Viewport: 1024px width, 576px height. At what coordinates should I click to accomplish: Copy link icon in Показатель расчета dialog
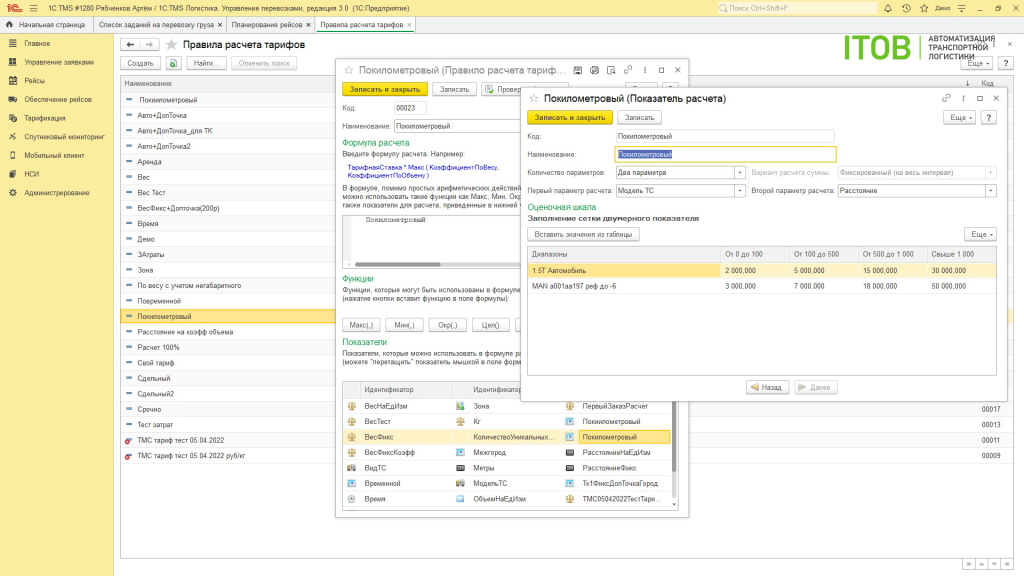click(x=946, y=99)
